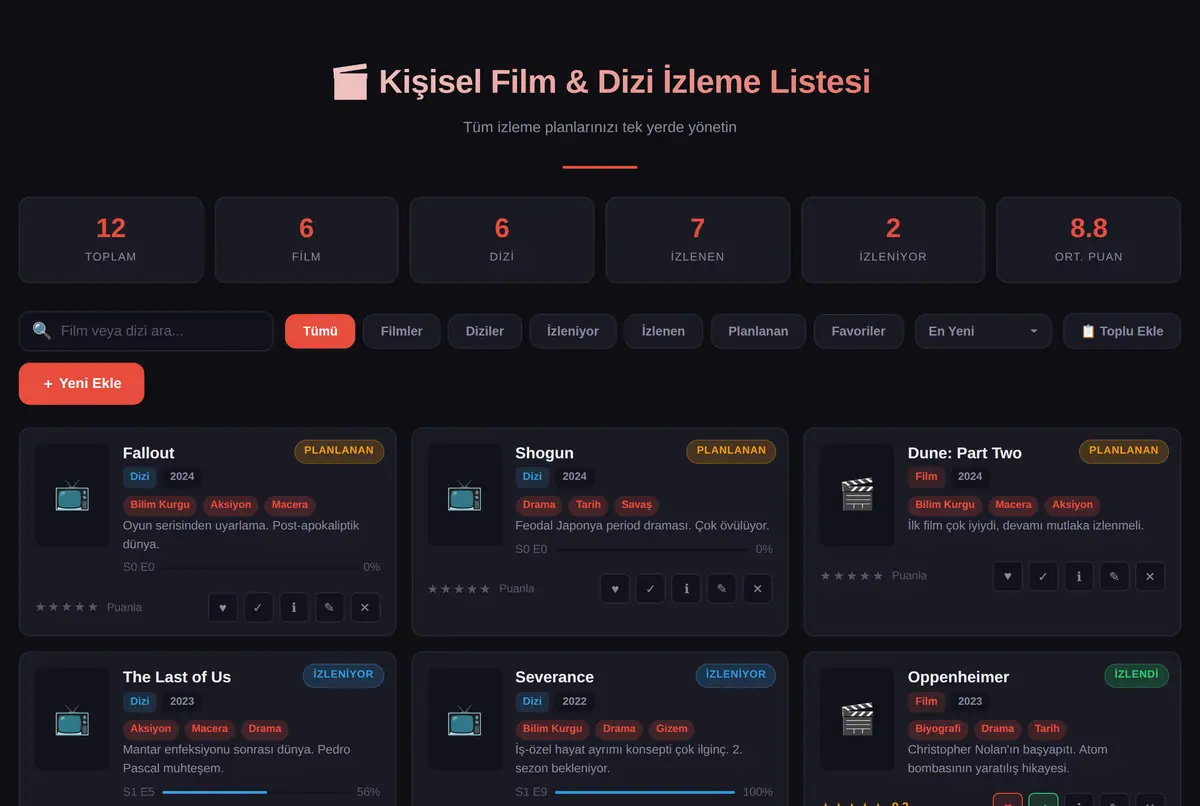1200x806 pixels.
Task: Click the İzleniyor badge on The Last of Us
Action: (x=343, y=675)
